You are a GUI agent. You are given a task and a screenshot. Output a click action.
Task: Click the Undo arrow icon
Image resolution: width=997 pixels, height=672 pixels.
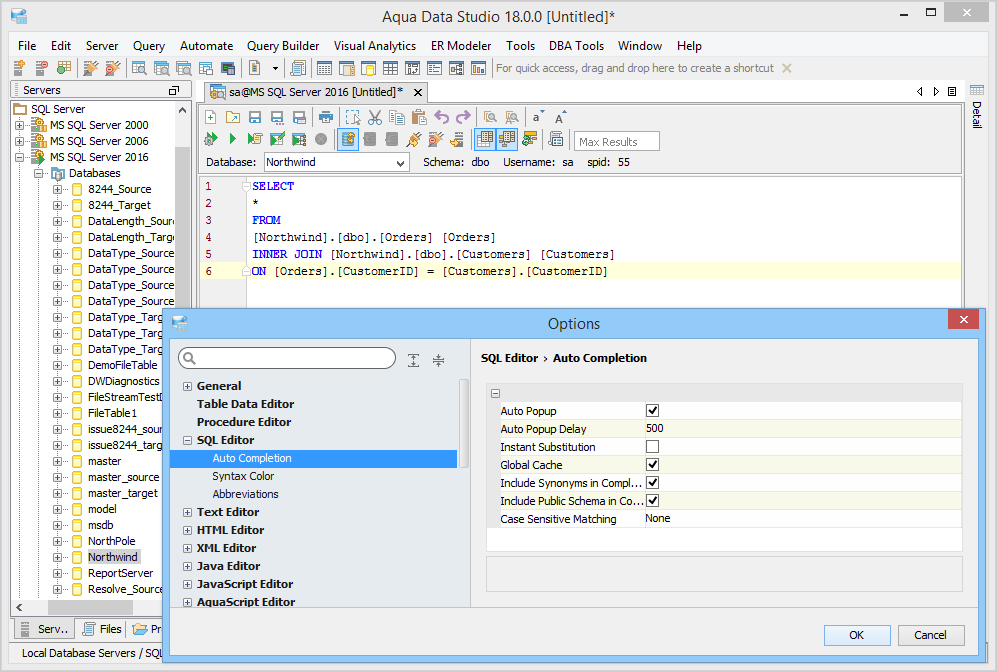click(x=441, y=117)
